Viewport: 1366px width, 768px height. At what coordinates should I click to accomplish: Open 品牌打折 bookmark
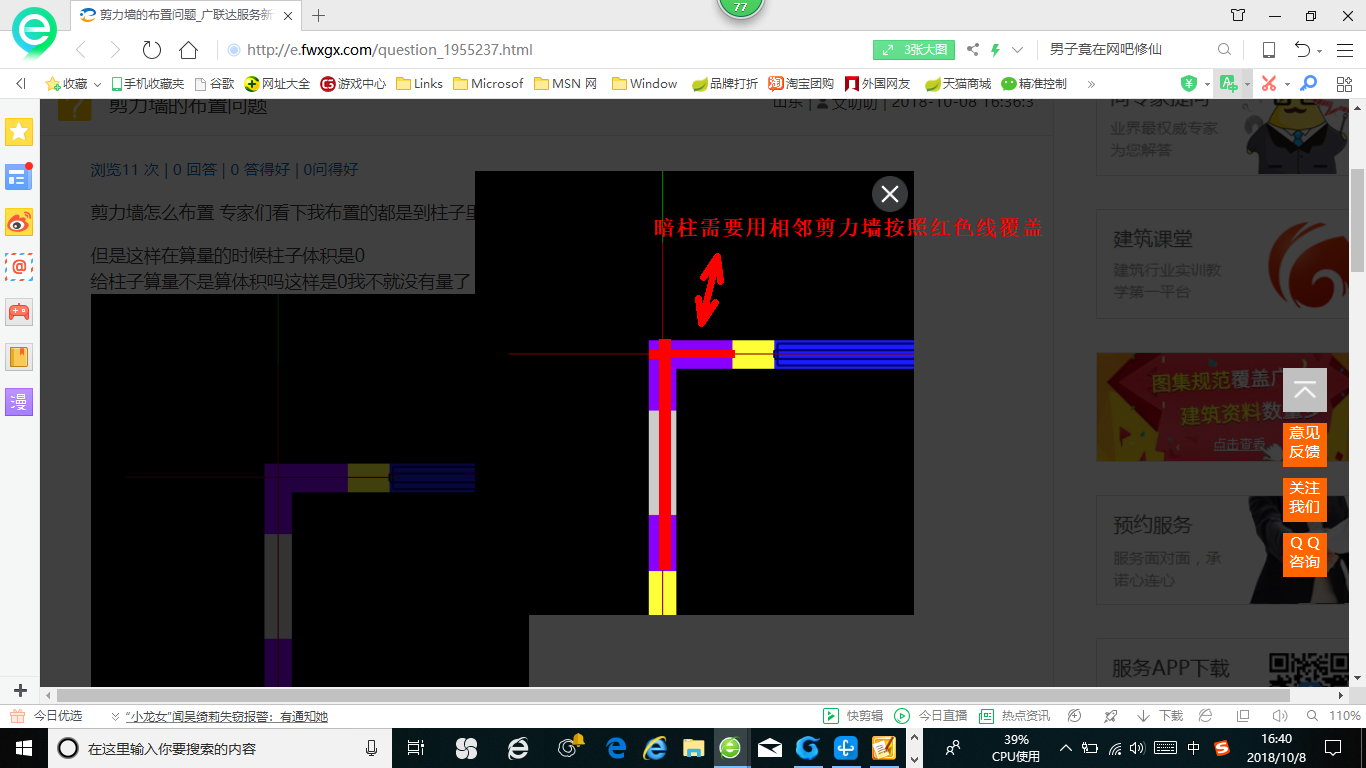725,84
